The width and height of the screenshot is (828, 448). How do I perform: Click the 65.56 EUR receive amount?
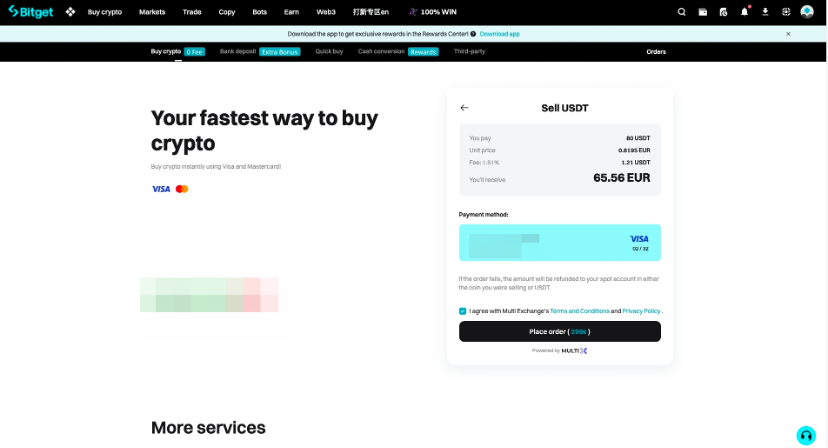pyautogui.click(x=622, y=178)
